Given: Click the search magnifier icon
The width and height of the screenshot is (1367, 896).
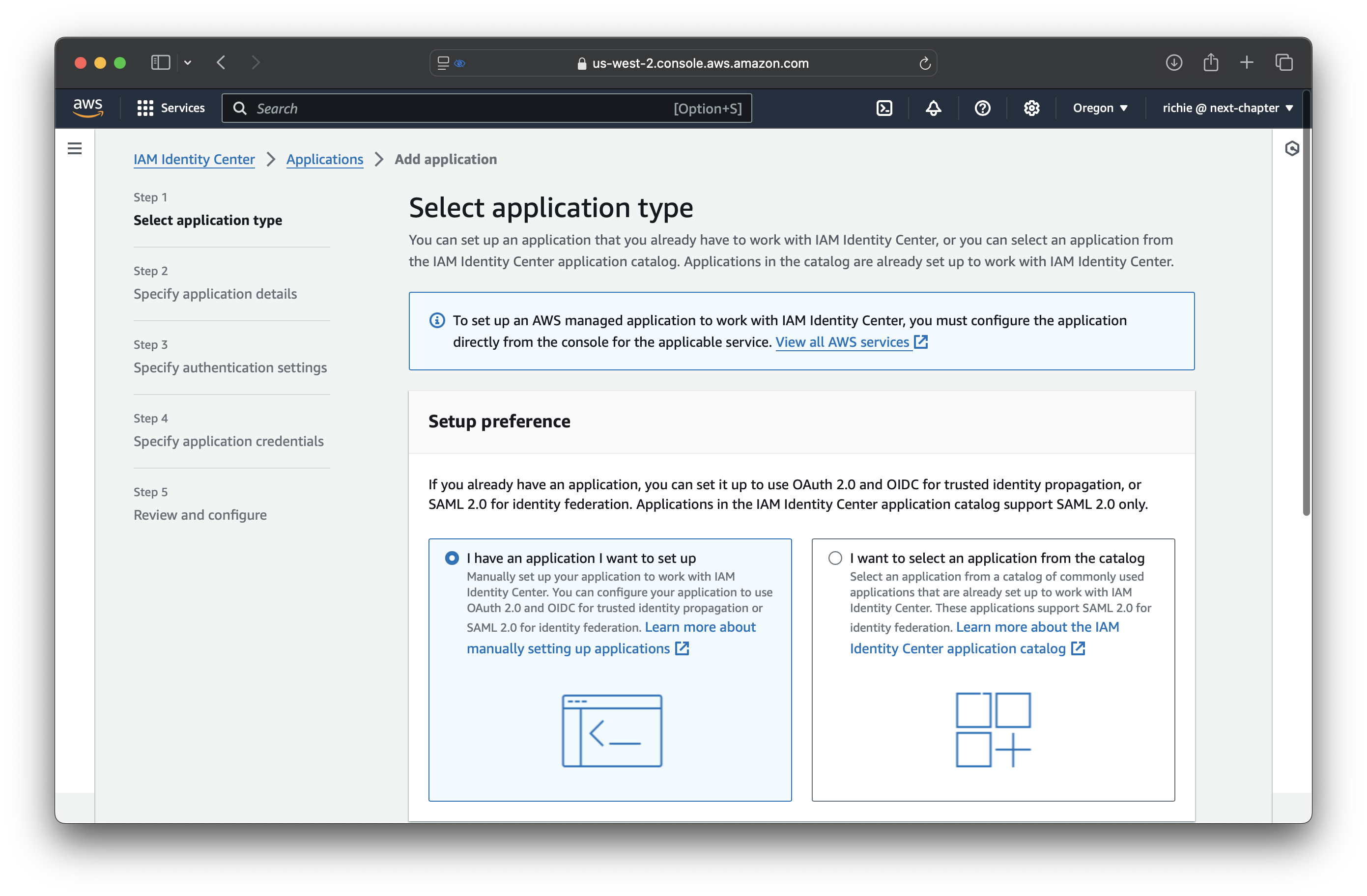Looking at the screenshot, I should [240, 109].
